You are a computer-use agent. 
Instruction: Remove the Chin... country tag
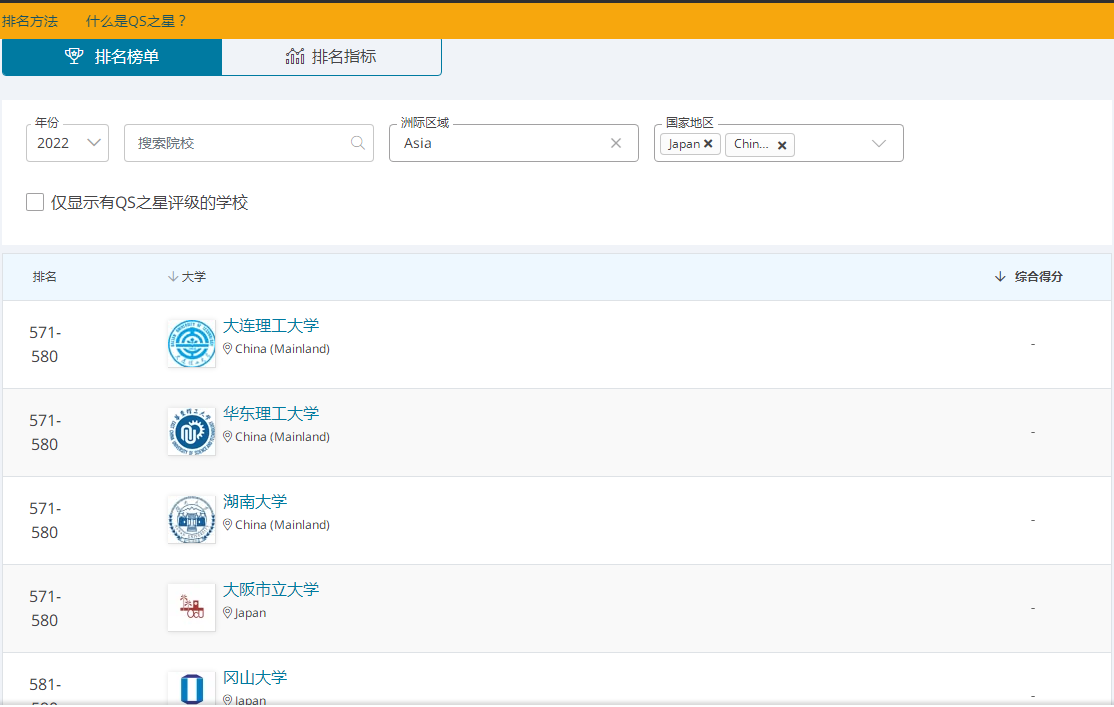[x=782, y=145]
